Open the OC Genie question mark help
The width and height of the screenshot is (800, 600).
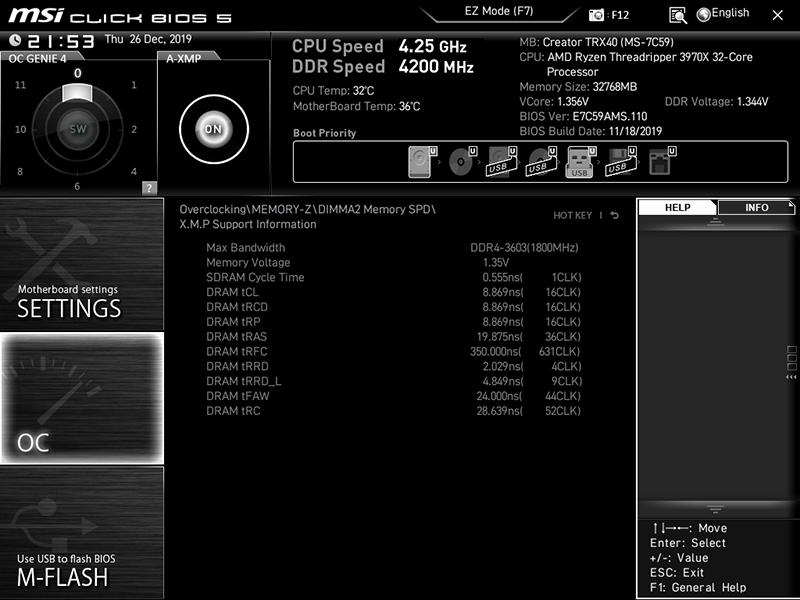pos(149,188)
